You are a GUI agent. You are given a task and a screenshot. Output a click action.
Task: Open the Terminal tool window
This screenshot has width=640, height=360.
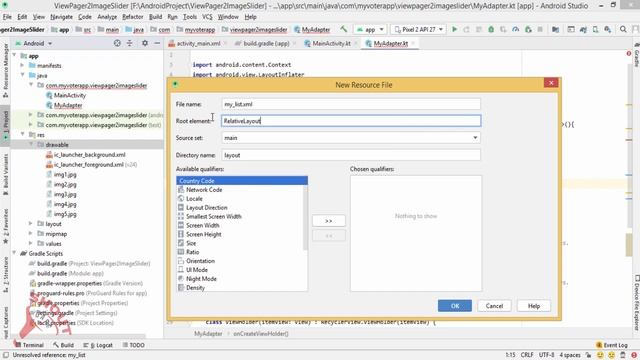pyautogui.click(x=29, y=345)
